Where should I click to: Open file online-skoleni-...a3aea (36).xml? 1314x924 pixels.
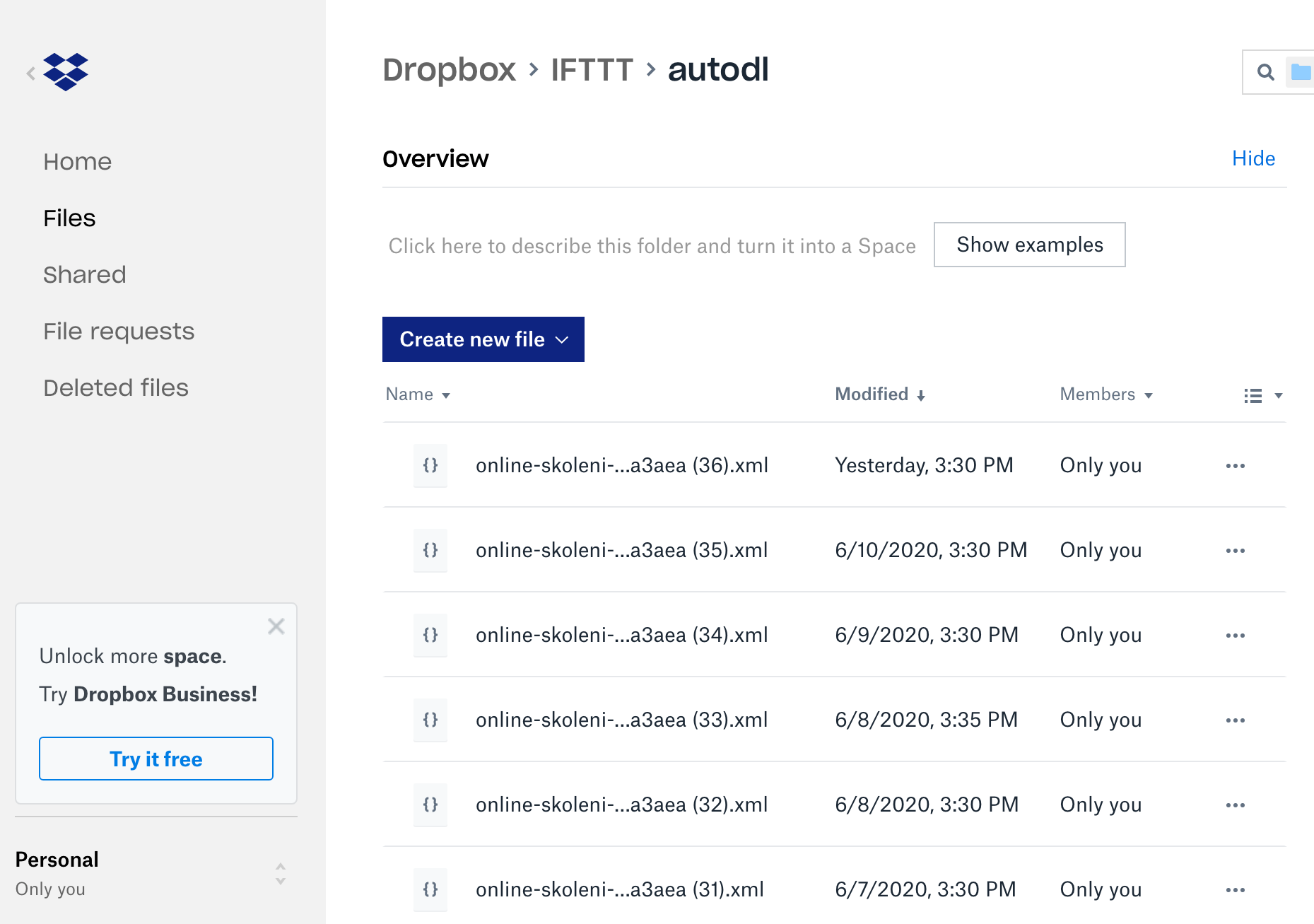coord(622,465)
